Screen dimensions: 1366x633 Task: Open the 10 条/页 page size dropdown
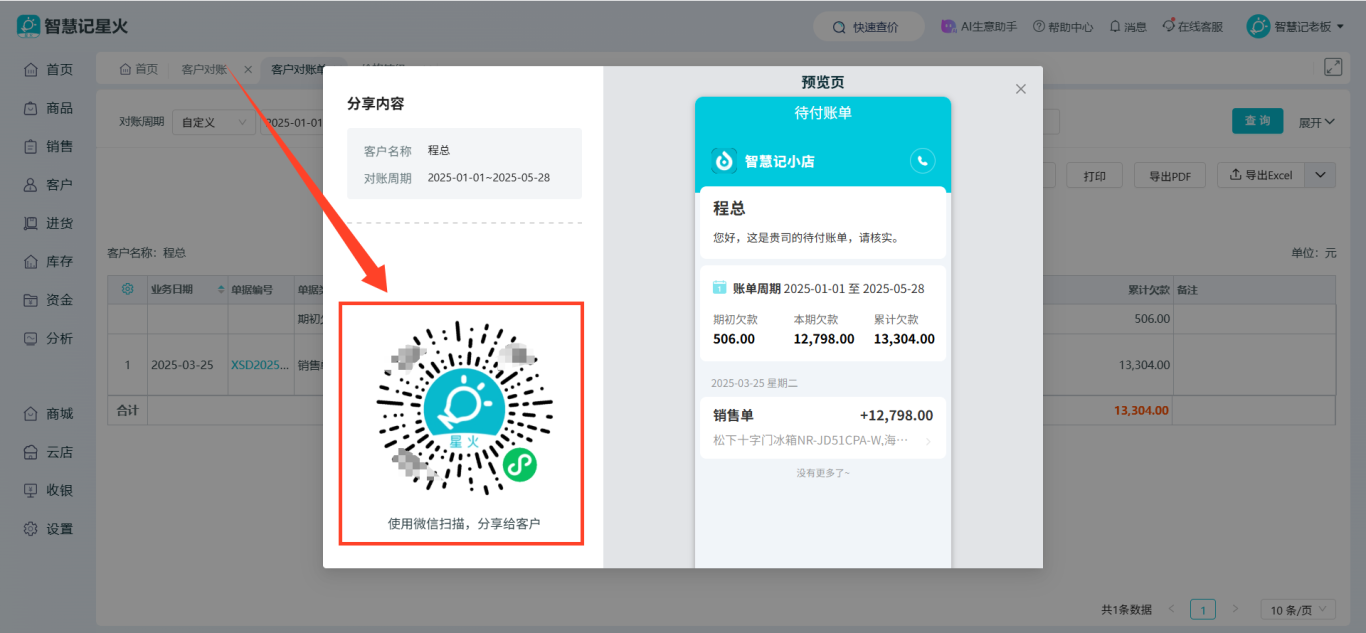coord(1298,609)
